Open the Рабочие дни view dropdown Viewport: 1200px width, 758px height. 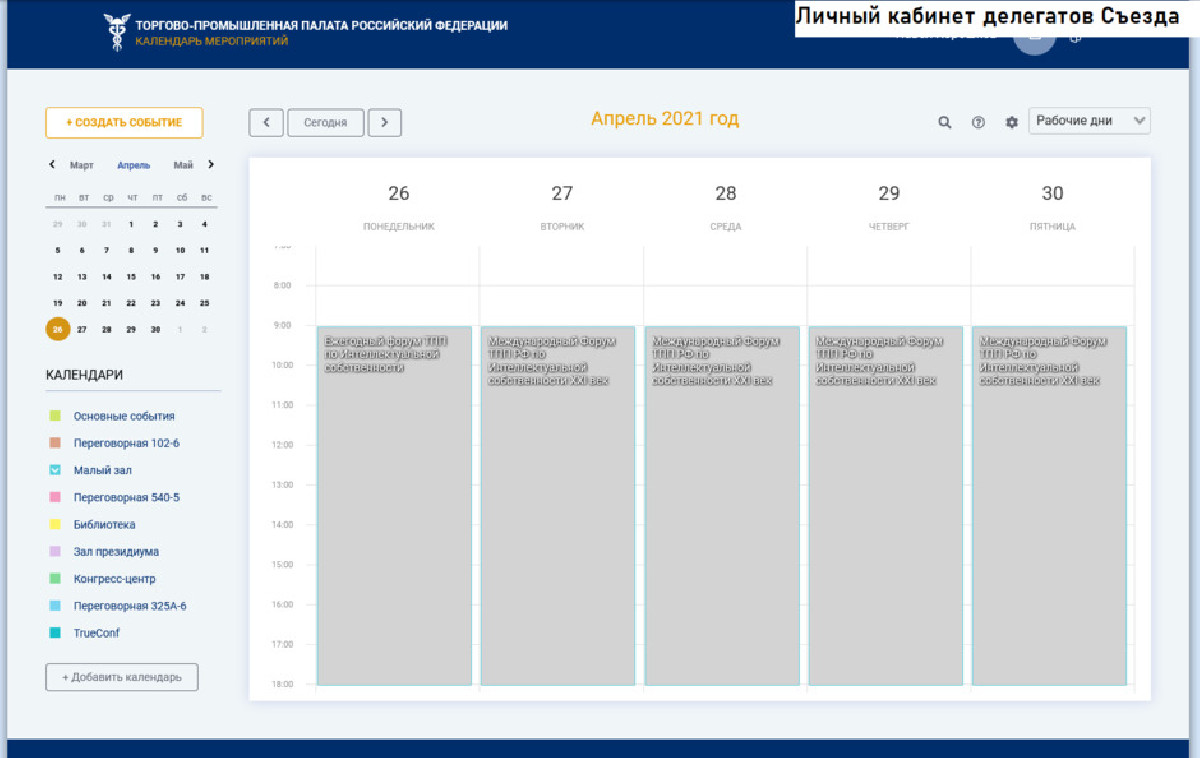tap(1089, 121)
